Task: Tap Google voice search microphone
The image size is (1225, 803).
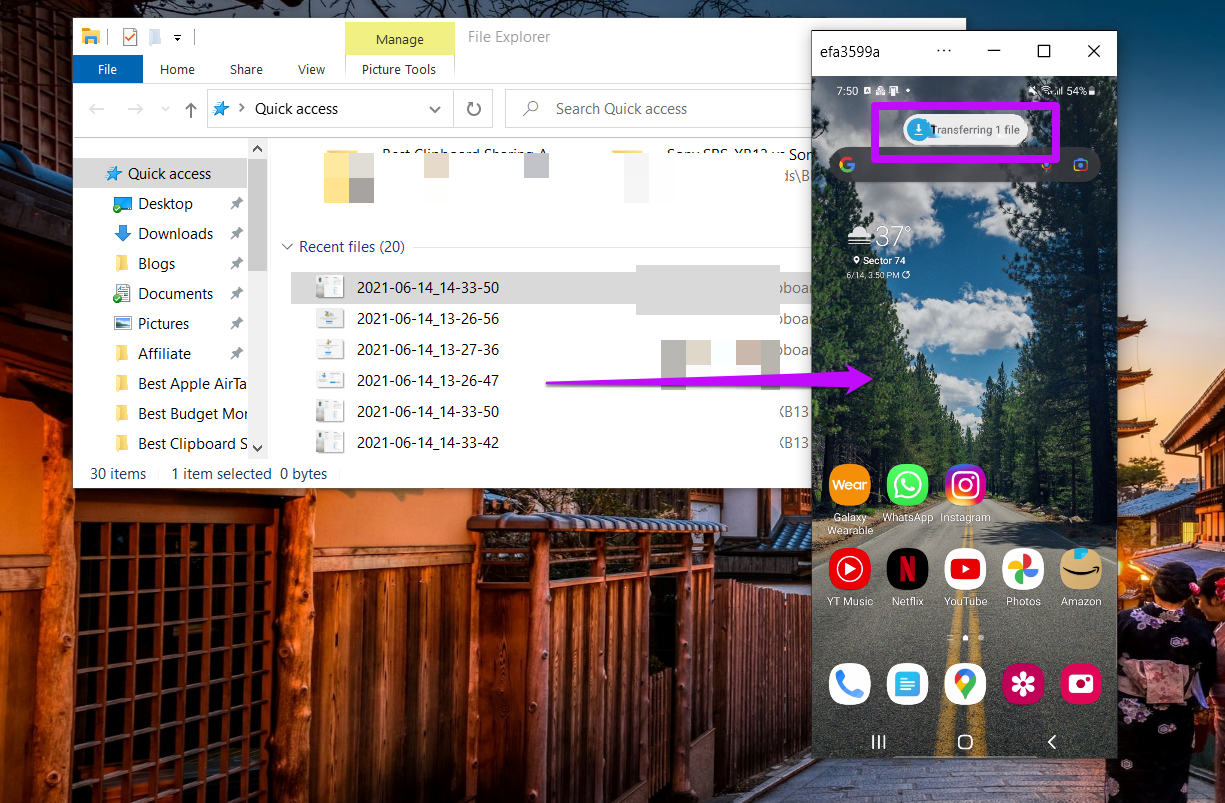Action: click(1047, 165)
